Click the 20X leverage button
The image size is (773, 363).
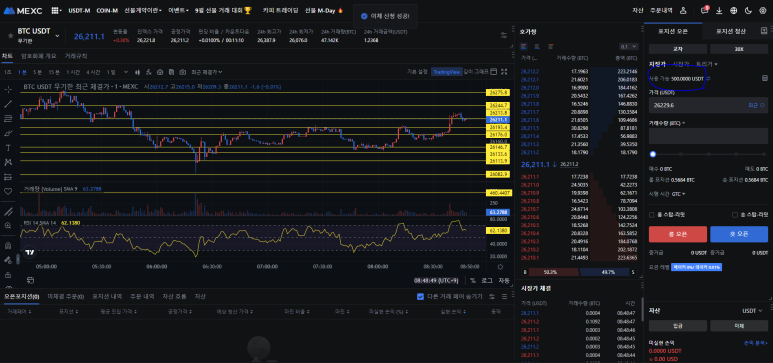[x=738, y=49]
